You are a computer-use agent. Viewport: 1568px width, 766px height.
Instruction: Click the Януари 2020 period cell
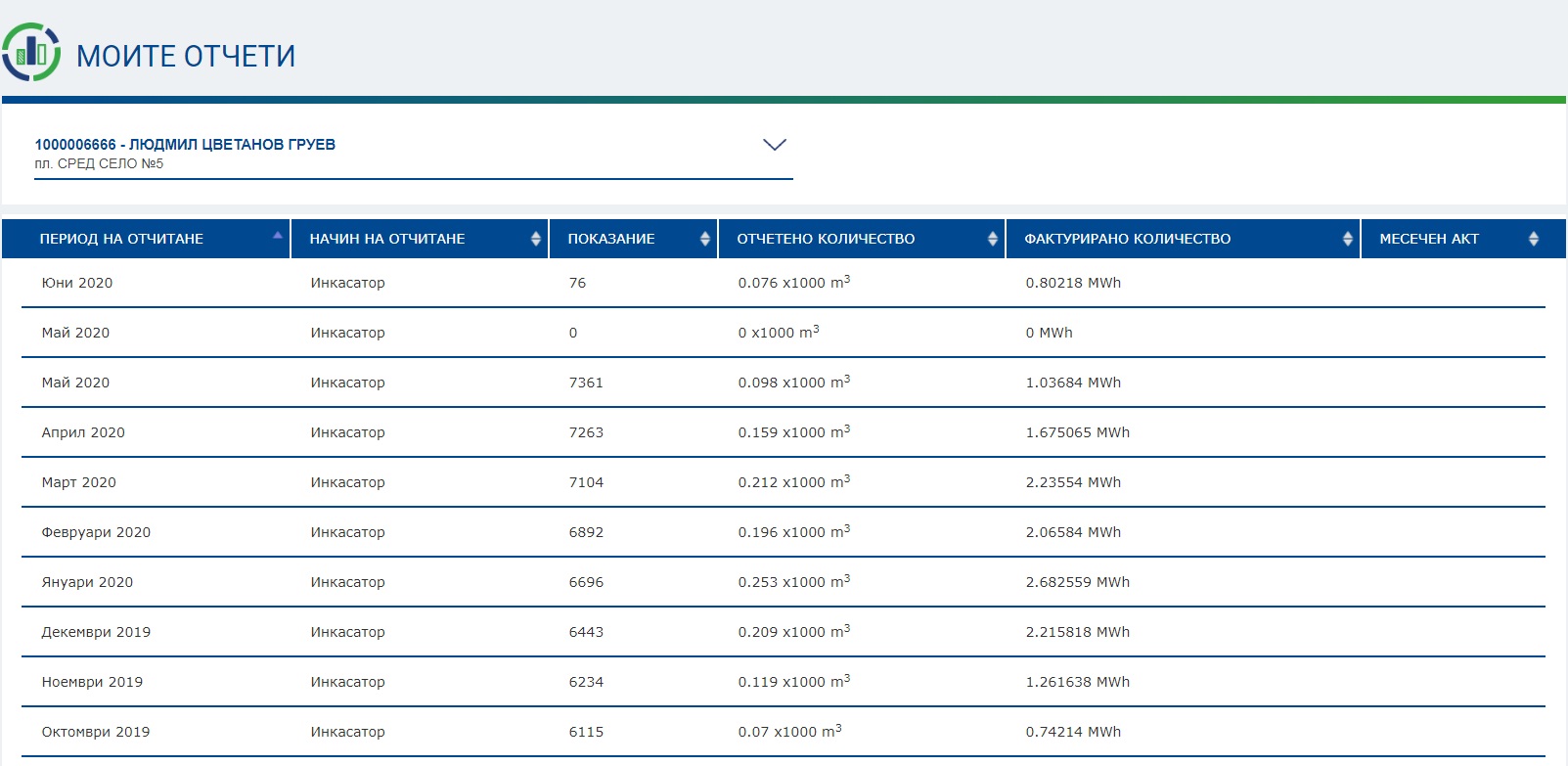(x=87, y=582)
